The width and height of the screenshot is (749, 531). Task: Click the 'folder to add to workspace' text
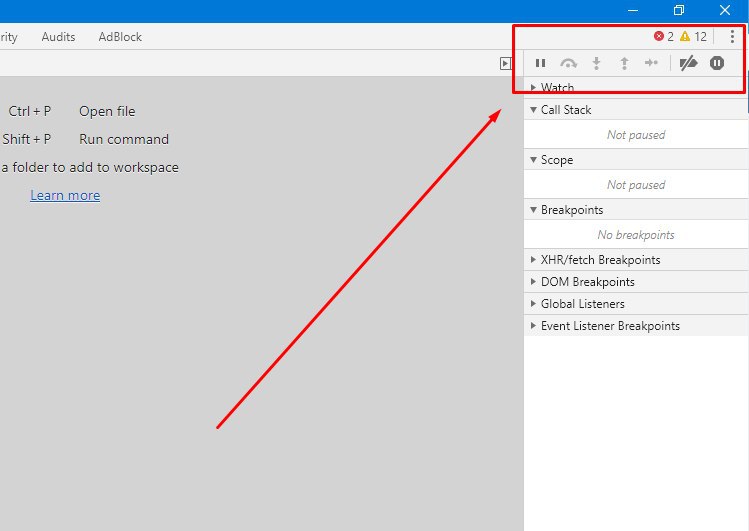[96, 168]
